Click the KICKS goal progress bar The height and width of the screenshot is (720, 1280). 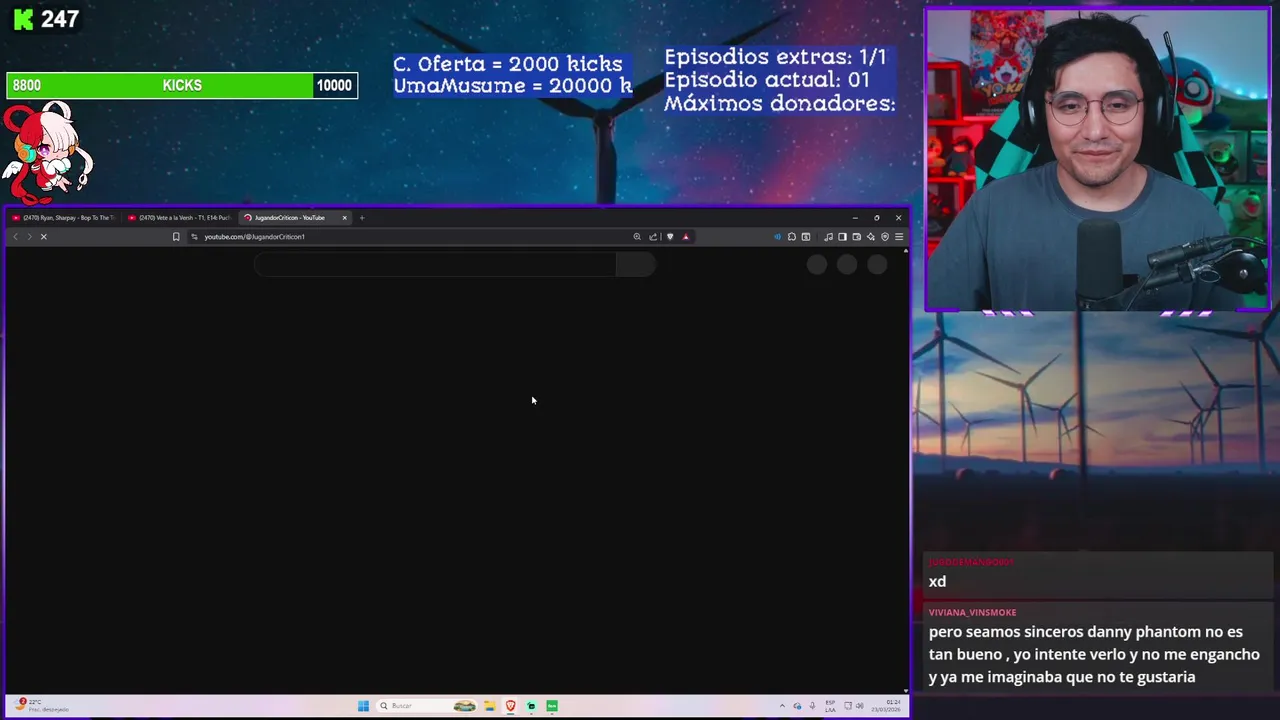(182, 85)
